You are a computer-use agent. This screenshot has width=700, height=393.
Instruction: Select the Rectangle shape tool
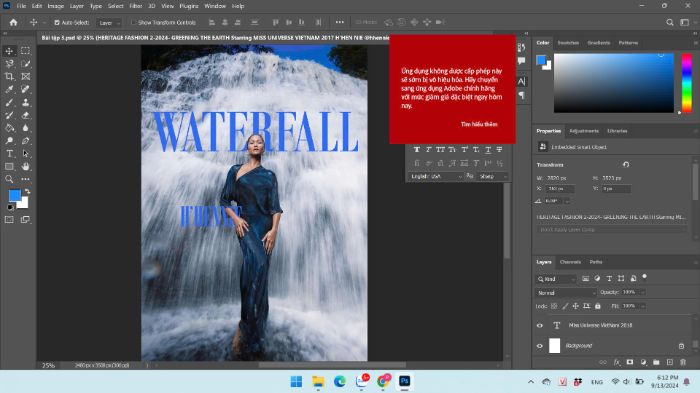pyautogui.click(x=9, y=166)
